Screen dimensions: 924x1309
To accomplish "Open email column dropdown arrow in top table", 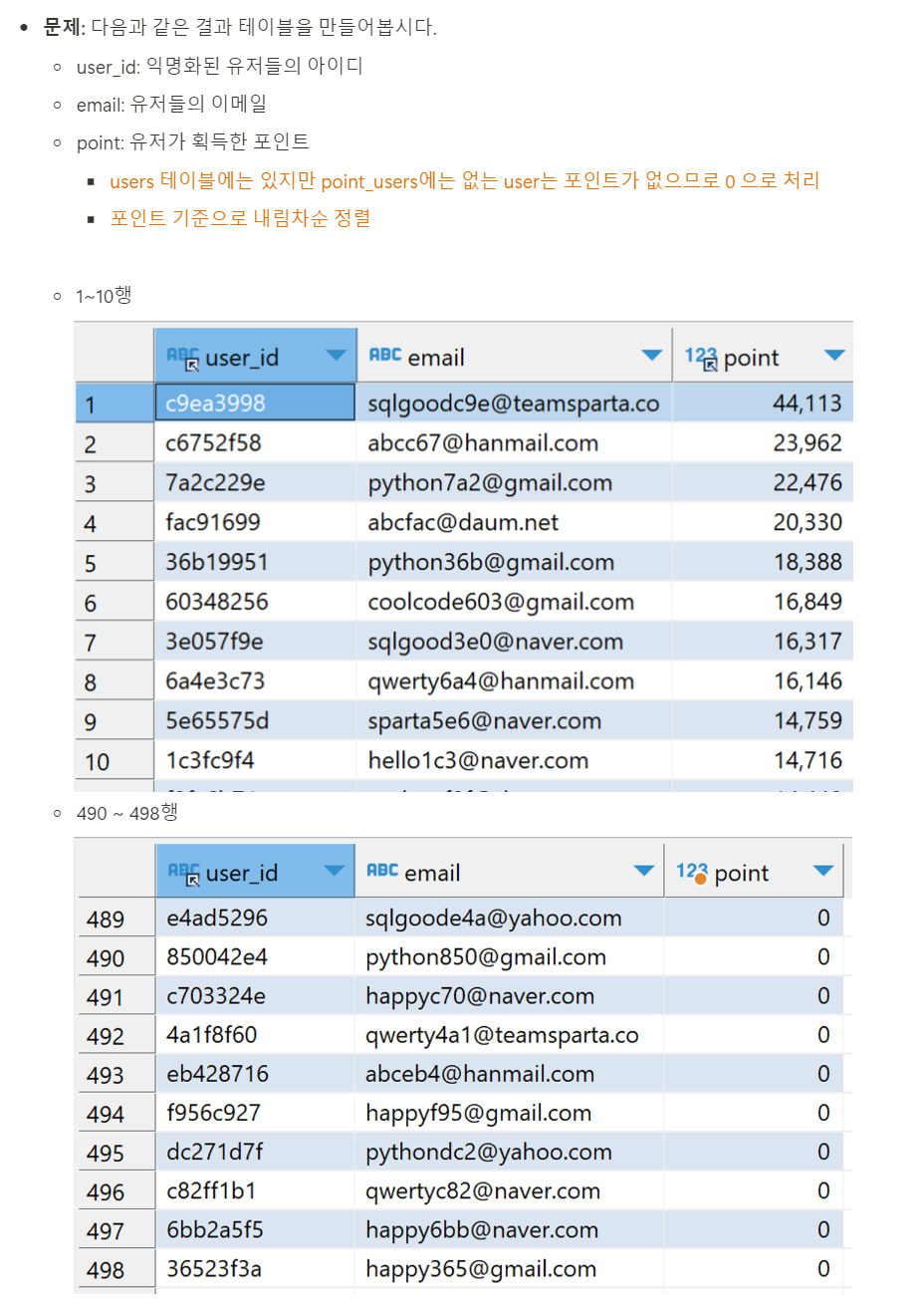I will point(652,356).
